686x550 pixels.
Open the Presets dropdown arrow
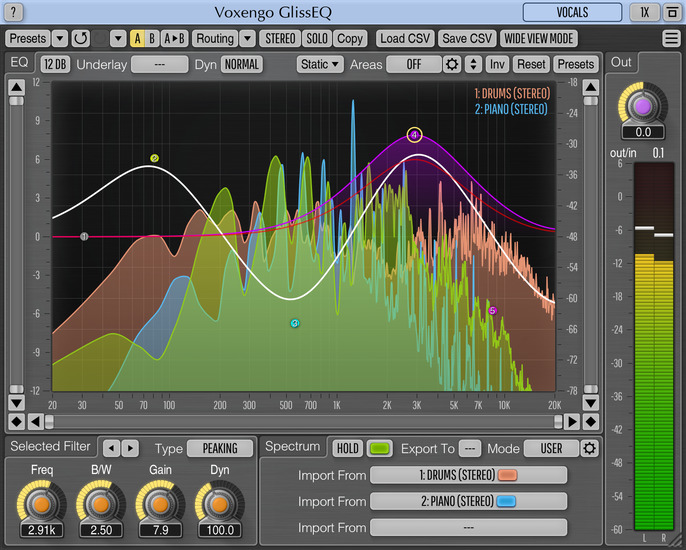(60, 39)
